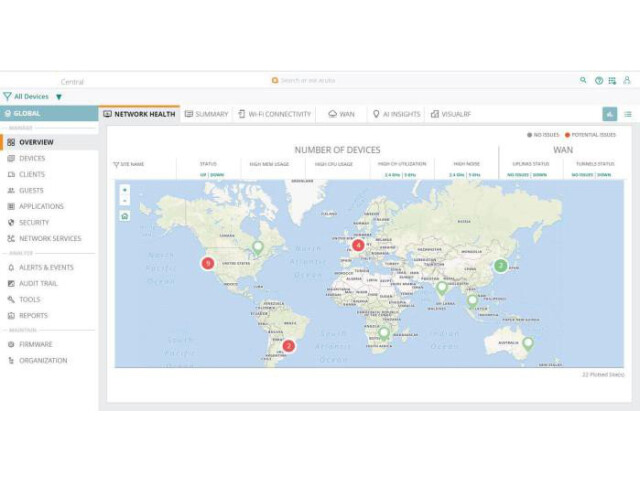Expand the All Devices dropdown arrow
This screenshot has height=480, width=640.
[59, 97]
